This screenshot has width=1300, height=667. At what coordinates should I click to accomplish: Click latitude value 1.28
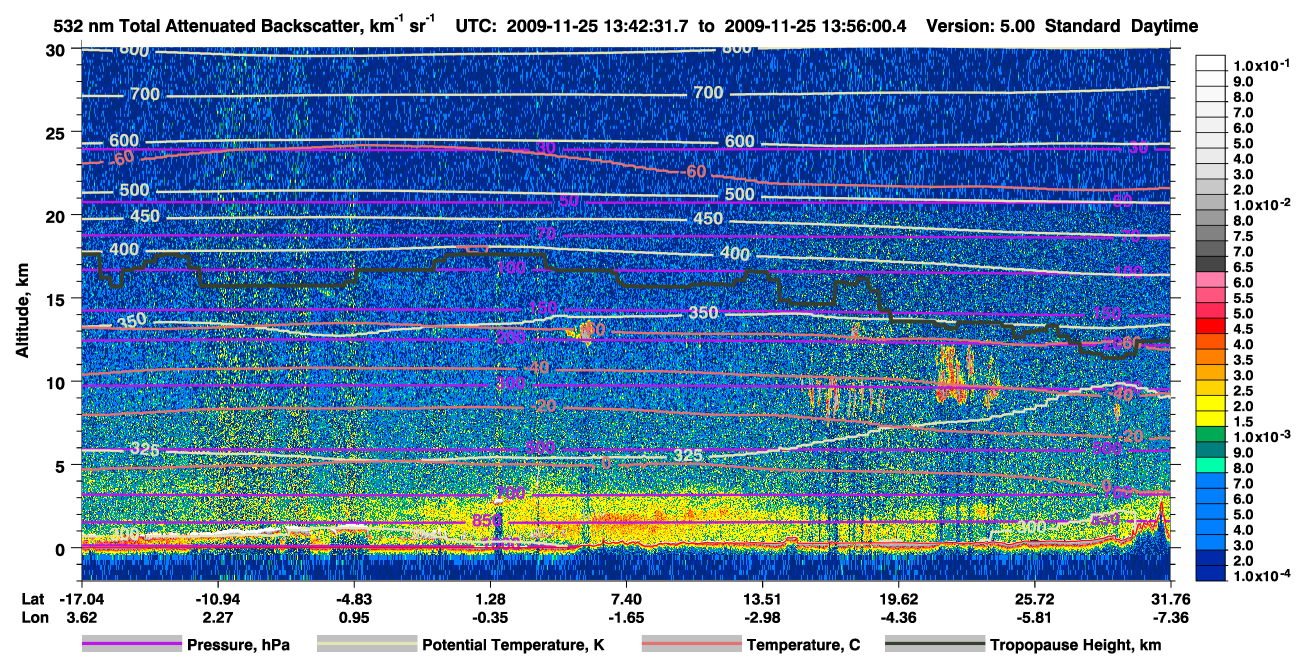click(x=490, y=599)
